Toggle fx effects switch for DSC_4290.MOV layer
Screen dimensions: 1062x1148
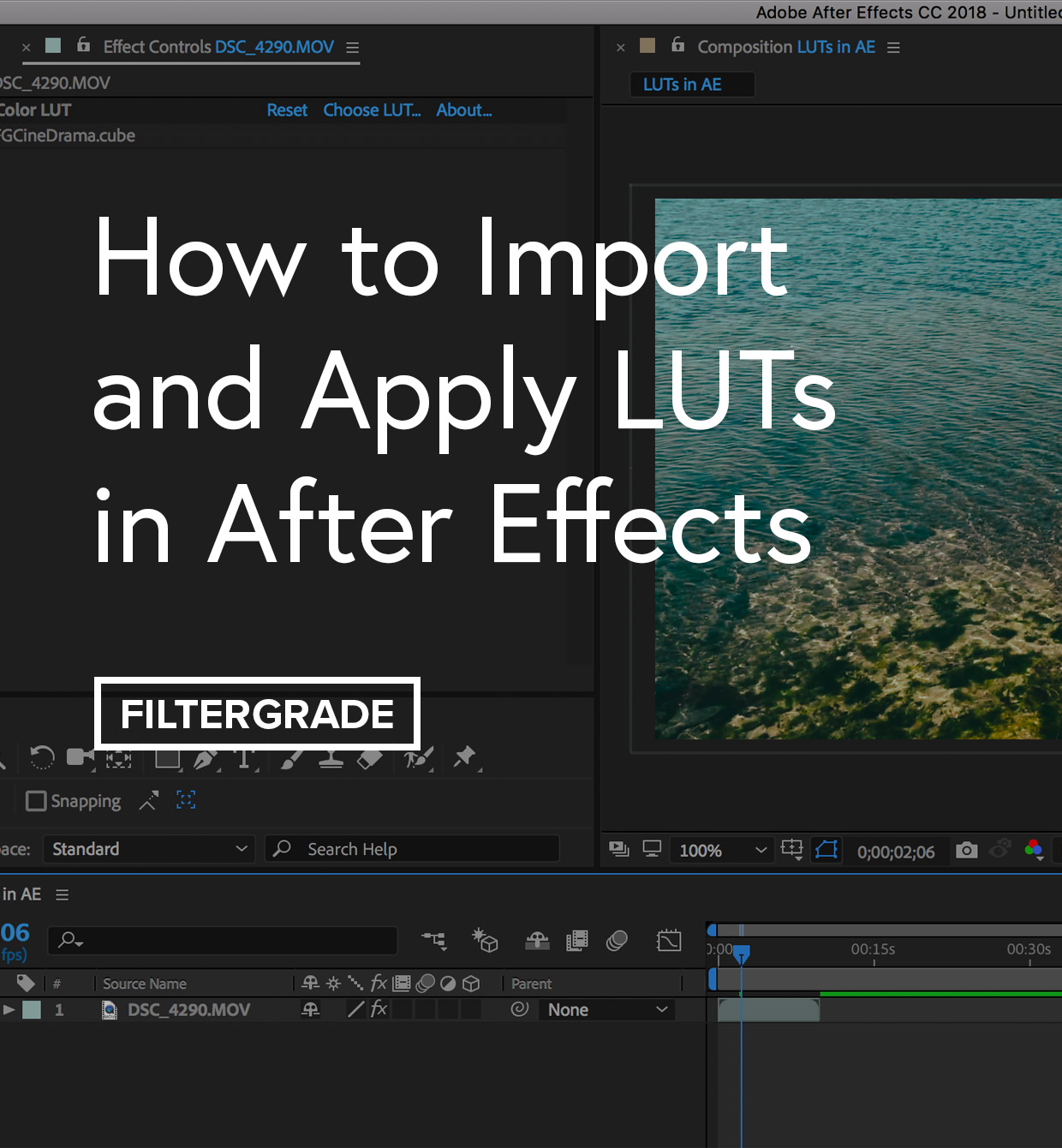(379, 1010)
